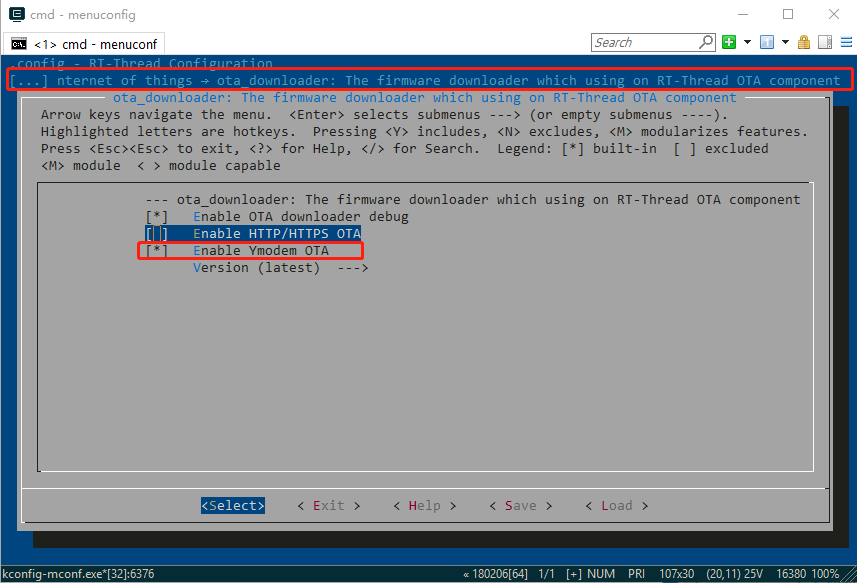Click the scroll/view mode icon next to the padlock
This screenshot has width=857, height=583.
click(825, 42)
